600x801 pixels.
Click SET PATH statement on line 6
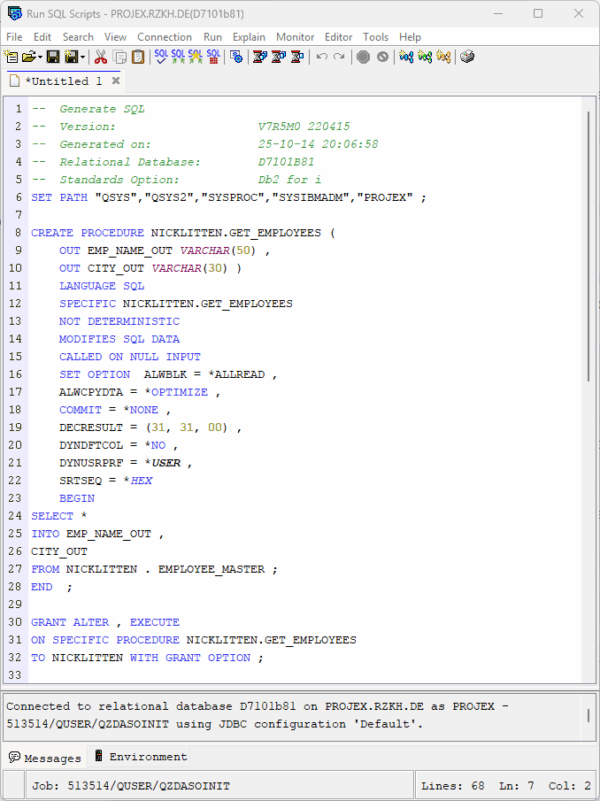[x=228, y=197]
